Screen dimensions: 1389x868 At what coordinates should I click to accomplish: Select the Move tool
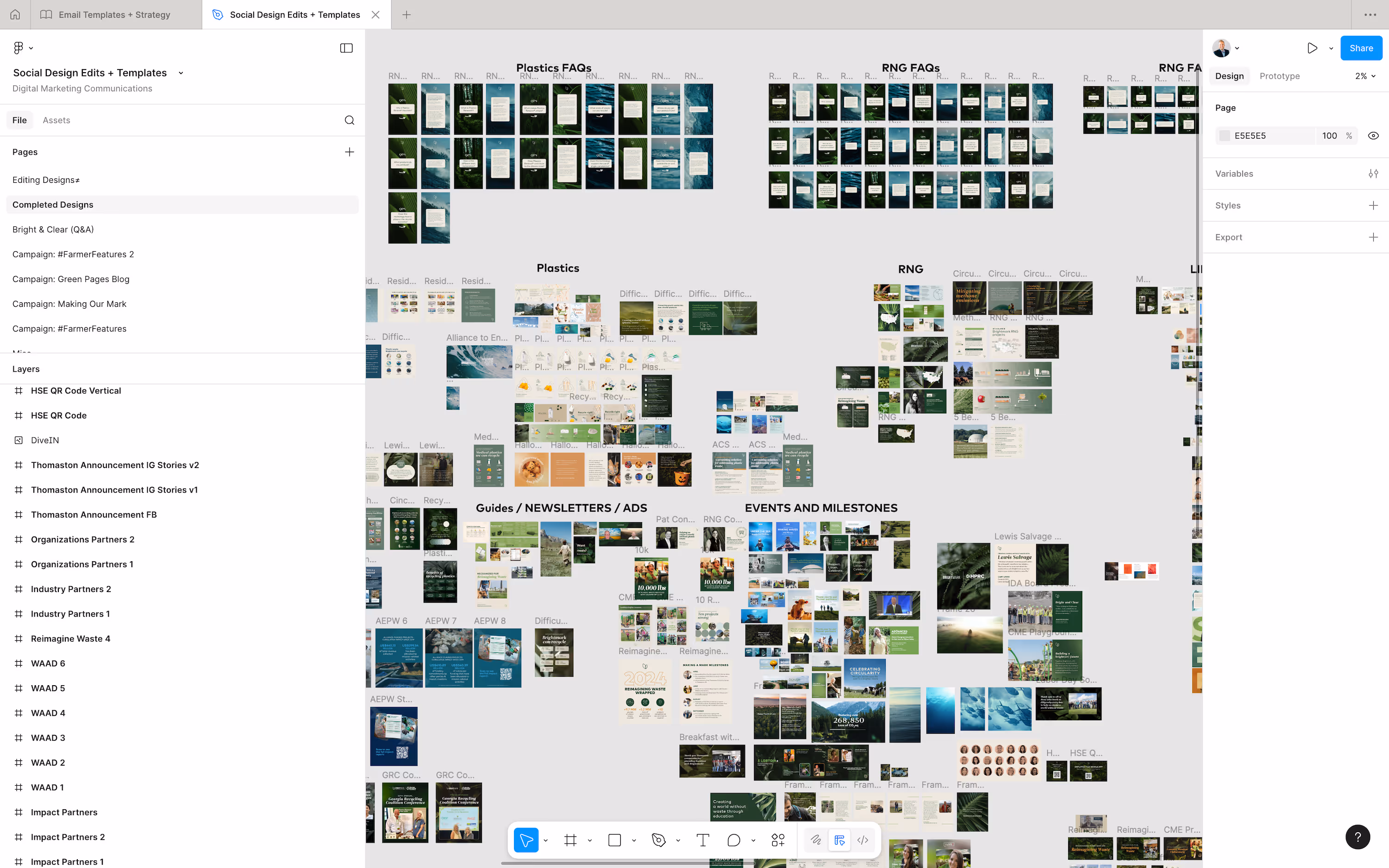click(526, 840)
